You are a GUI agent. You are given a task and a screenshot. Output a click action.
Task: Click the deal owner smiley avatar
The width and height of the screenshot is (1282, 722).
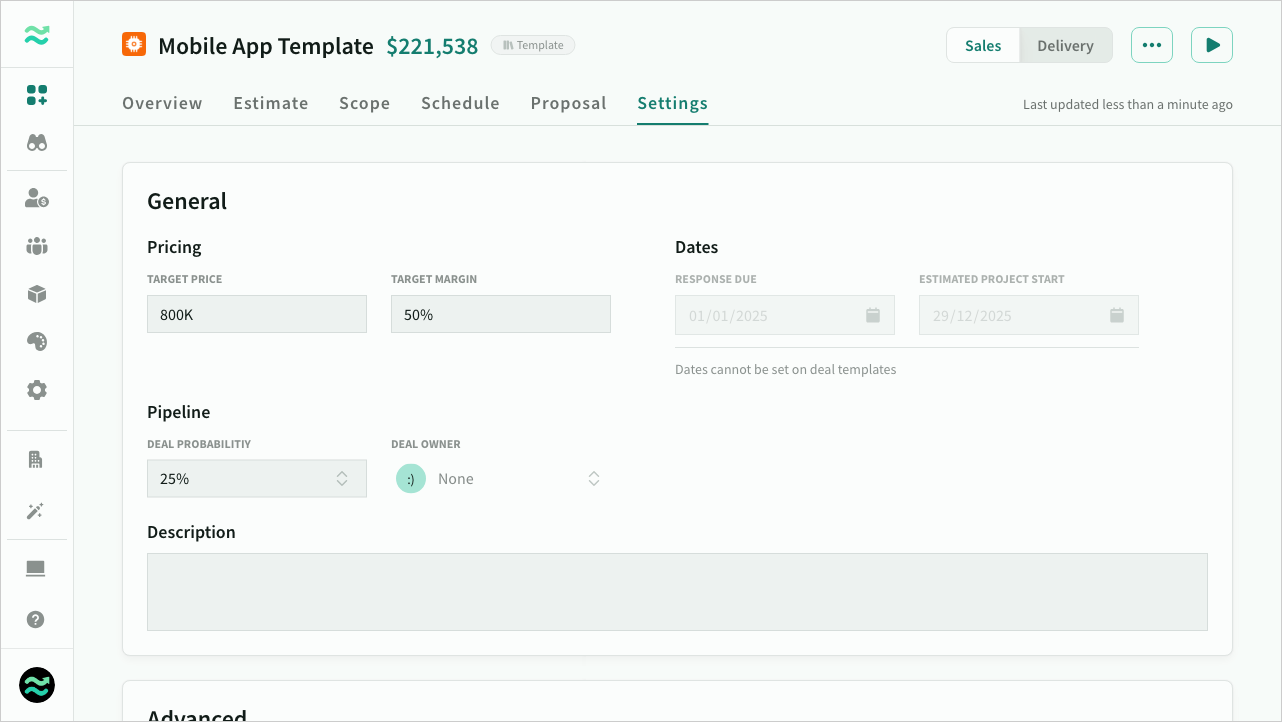411,479
